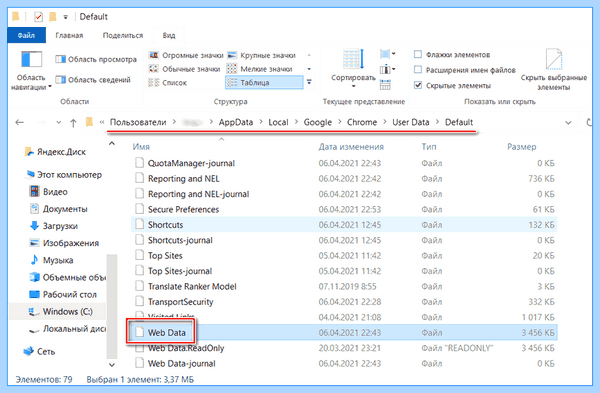Screen dimensions: 600x393
Task: Open recent locations dropdown arrow
Action: coord(59,123)
